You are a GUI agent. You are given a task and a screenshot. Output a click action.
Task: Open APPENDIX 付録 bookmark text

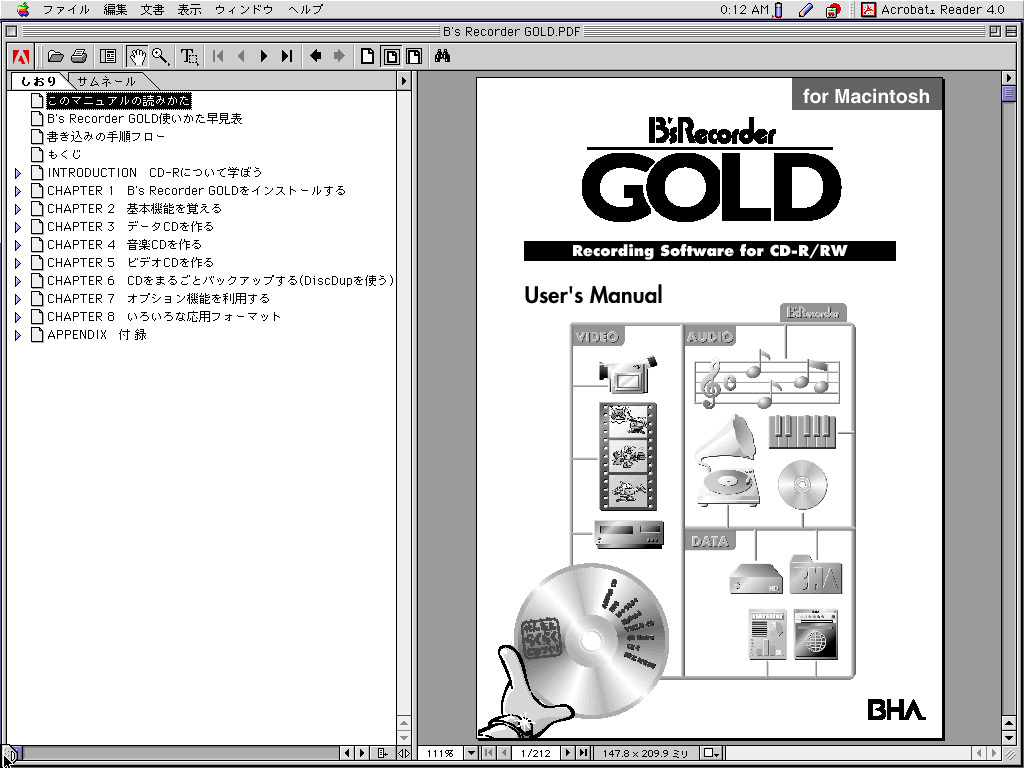point(97,334)
